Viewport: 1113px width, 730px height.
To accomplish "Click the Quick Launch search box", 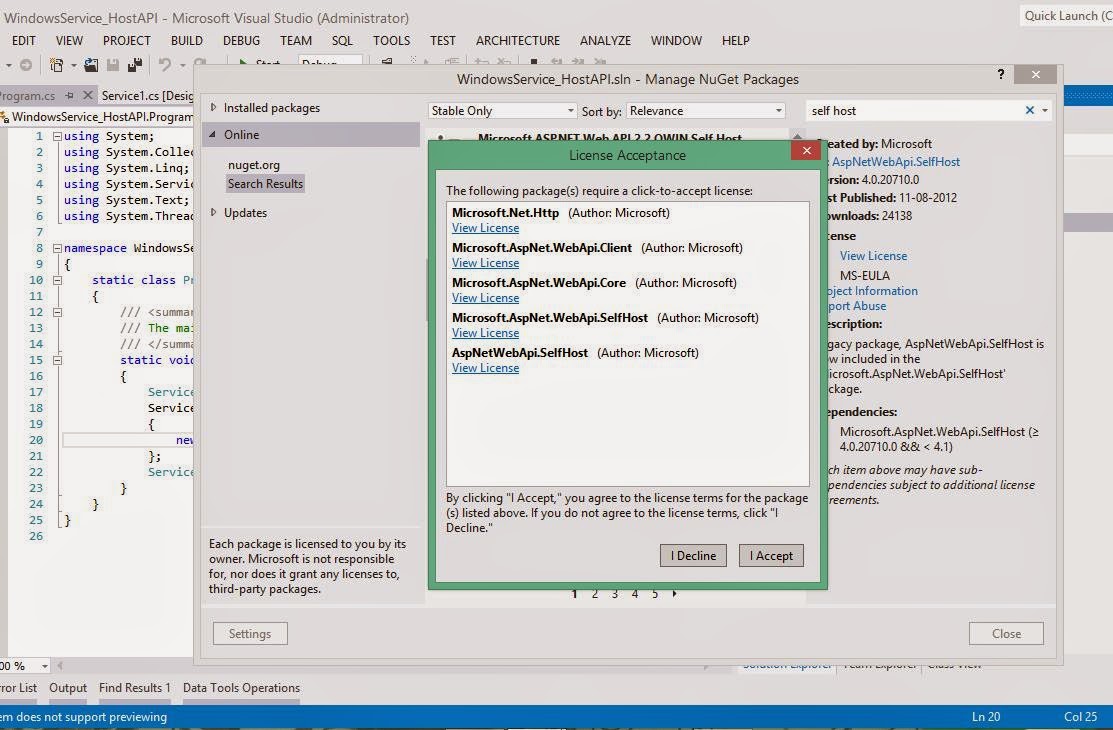I will click(x=1067, y=16).
